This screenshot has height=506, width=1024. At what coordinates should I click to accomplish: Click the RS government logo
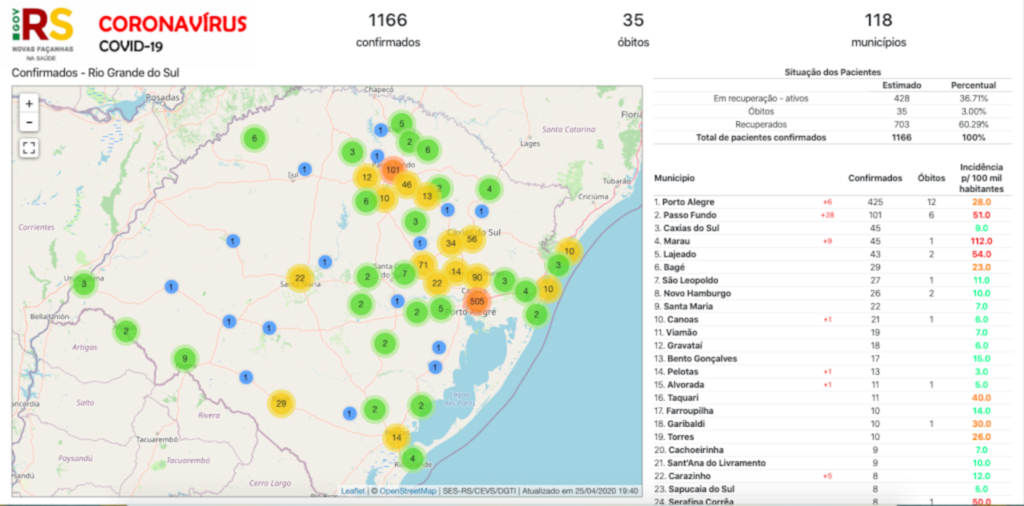click(x=42, y=33)
